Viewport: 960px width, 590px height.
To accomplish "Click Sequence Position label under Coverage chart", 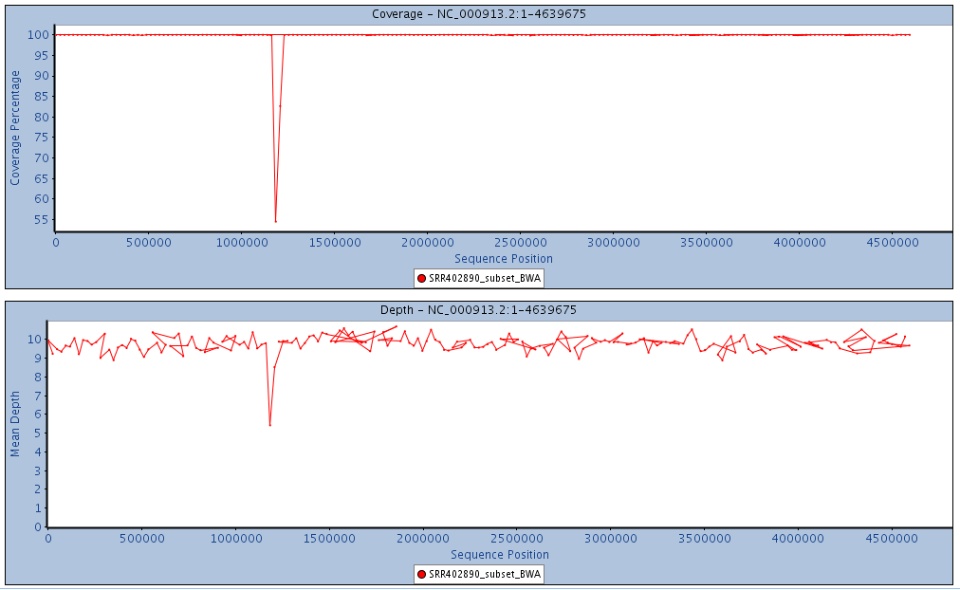I will (x=503, y=258).
